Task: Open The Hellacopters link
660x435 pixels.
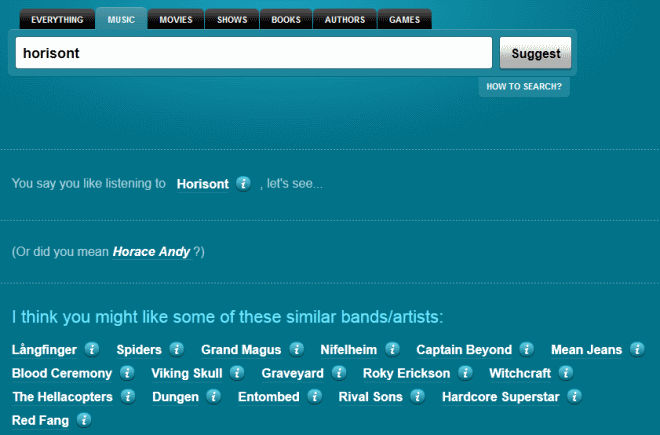Action: click(62, 397)
